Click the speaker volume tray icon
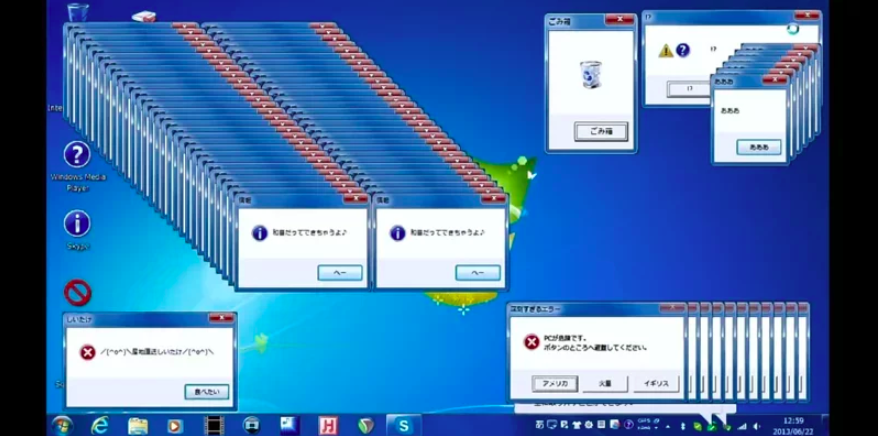 point(757,426)
